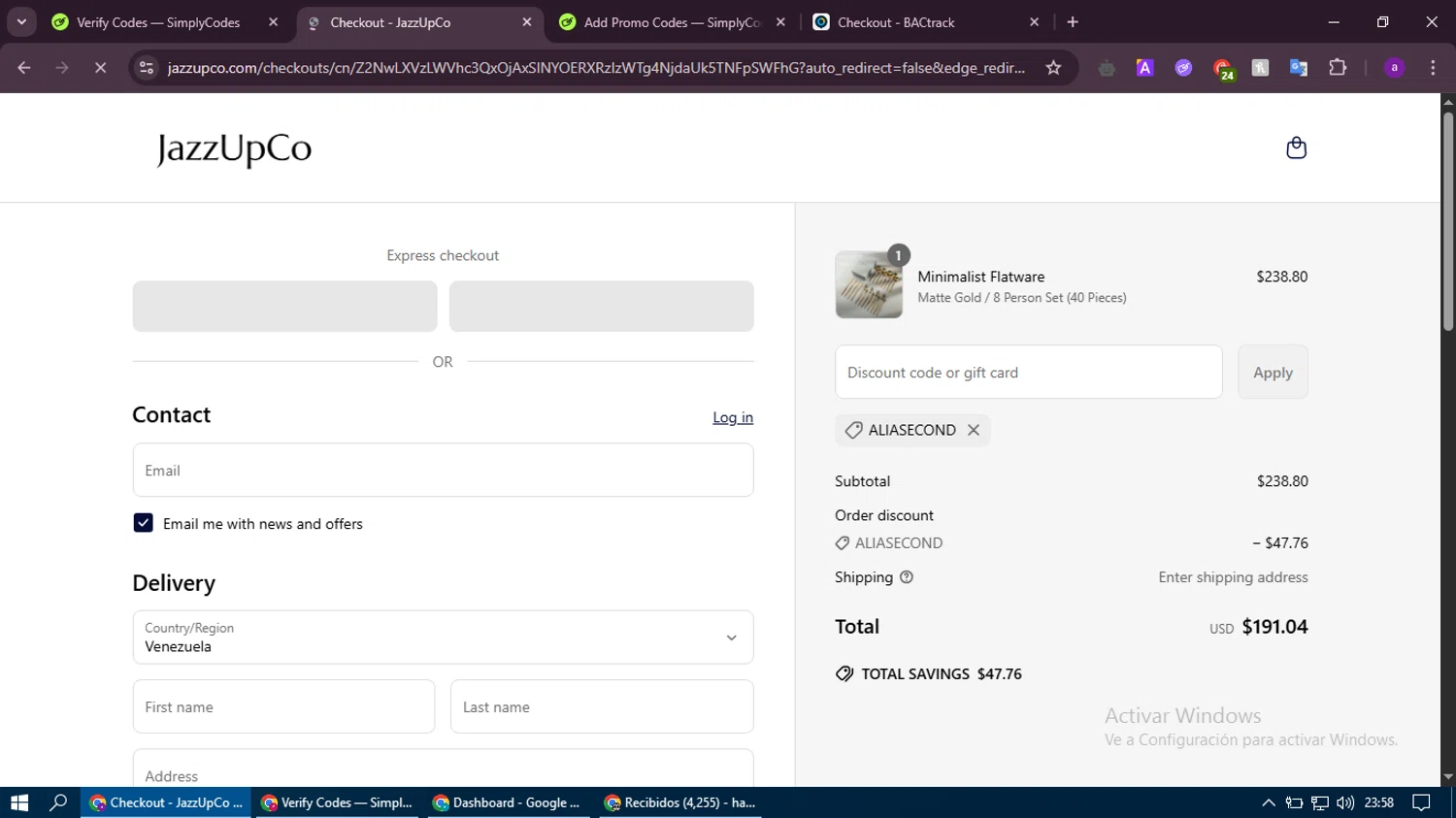Click the taskbar clock showing 23:58
Screen dimensions: 1456x818
(1379, 802)
